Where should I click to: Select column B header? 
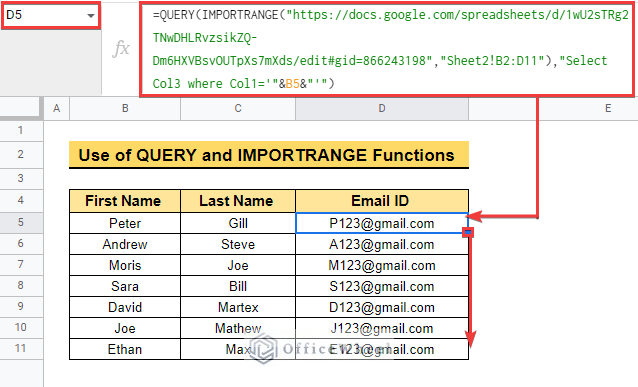[125, 108]
